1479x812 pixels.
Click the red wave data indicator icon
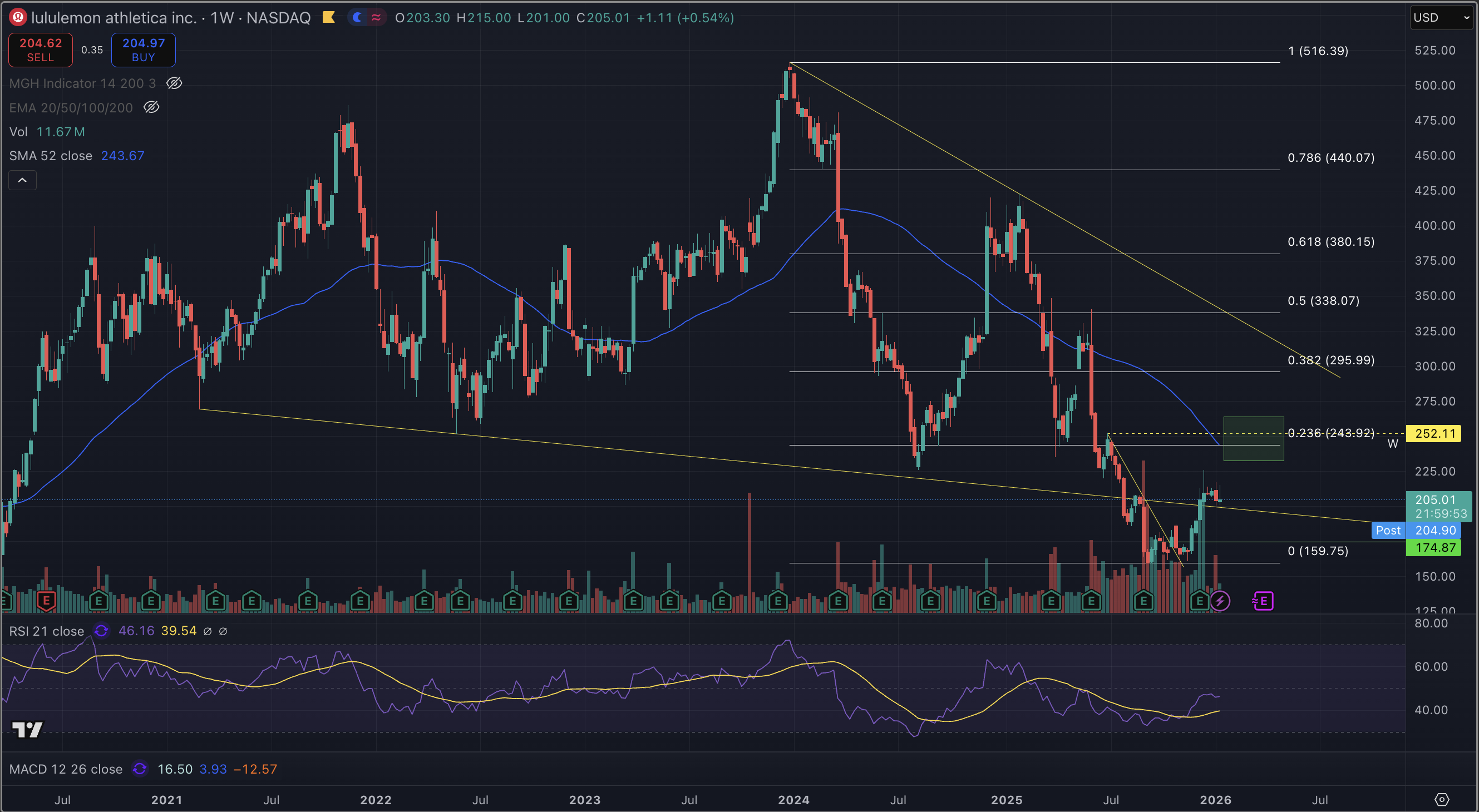[376, 17]
